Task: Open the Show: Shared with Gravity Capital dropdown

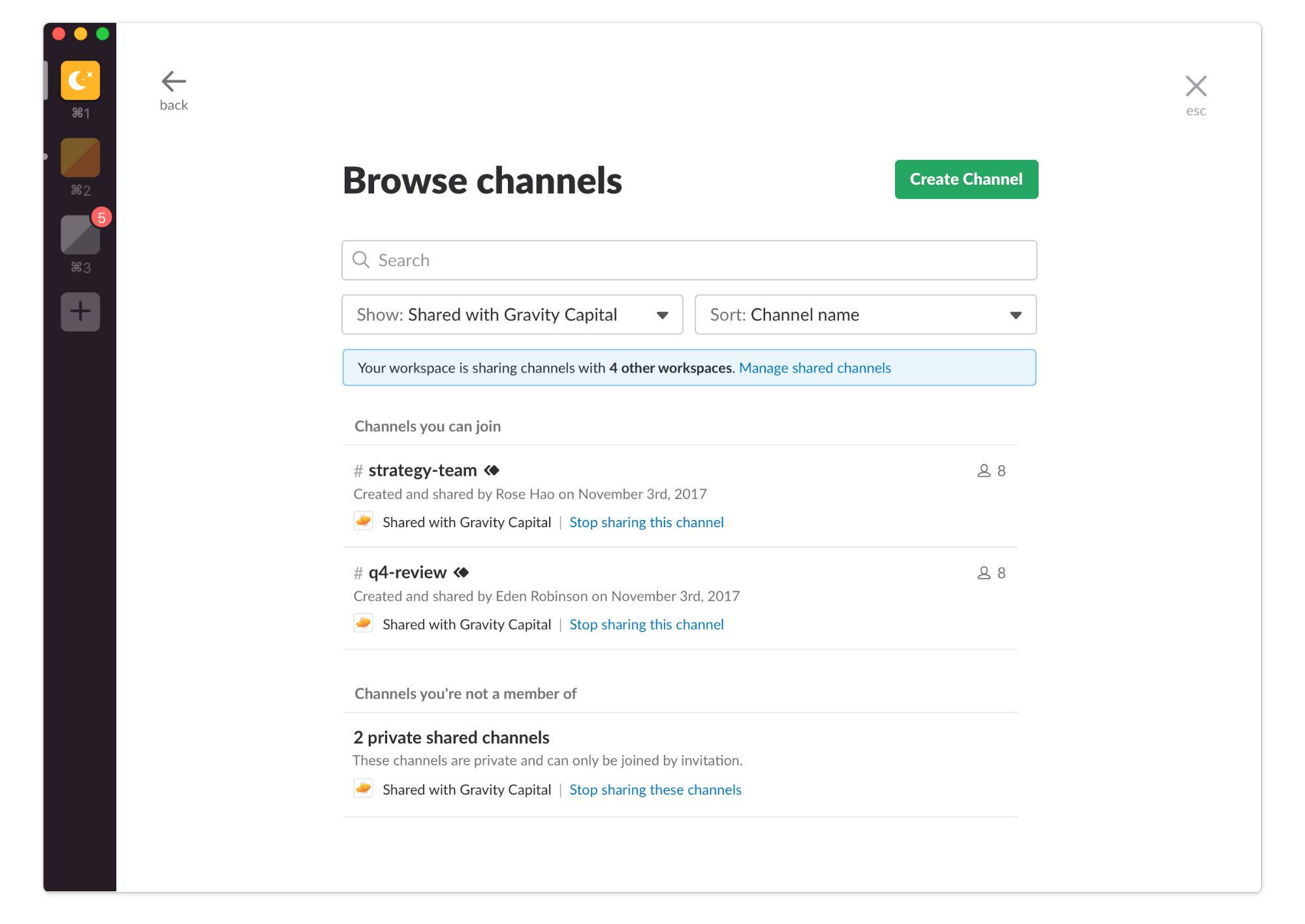Action: click(512, 315)
